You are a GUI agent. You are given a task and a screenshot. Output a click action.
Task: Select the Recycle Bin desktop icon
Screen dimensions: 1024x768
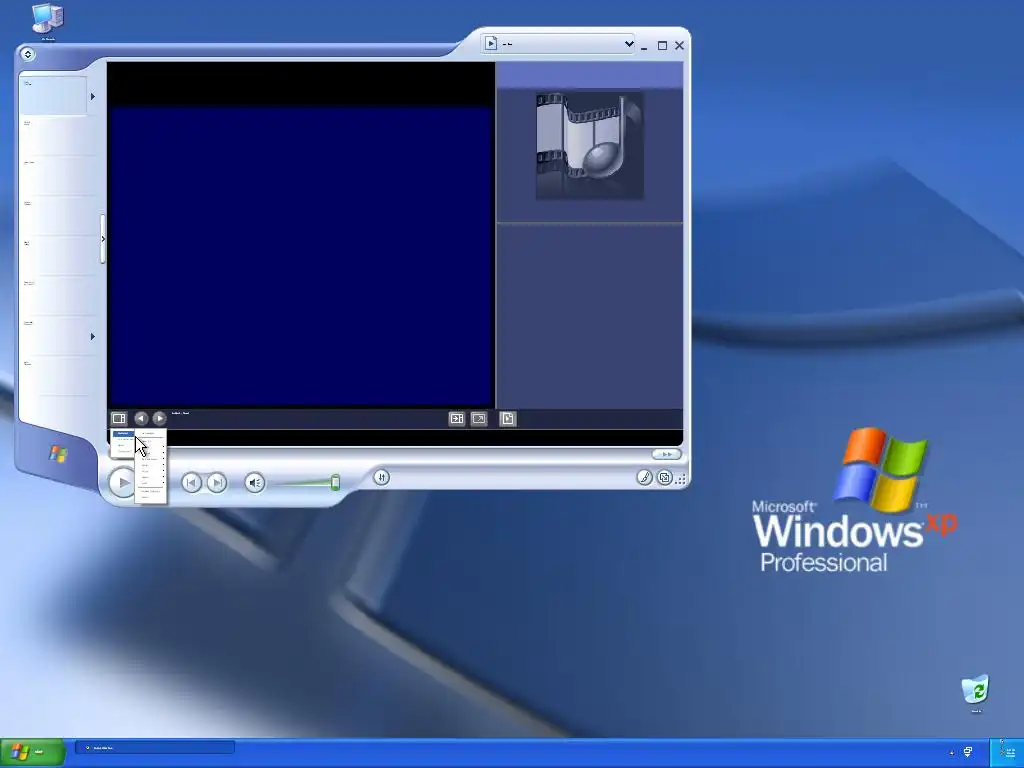tap(975, 694)
